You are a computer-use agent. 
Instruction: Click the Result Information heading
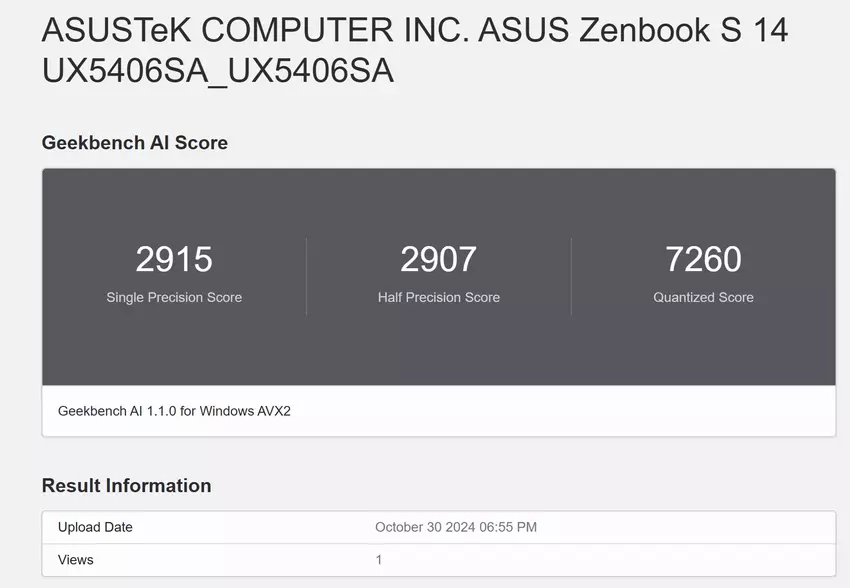click(126, 486)
